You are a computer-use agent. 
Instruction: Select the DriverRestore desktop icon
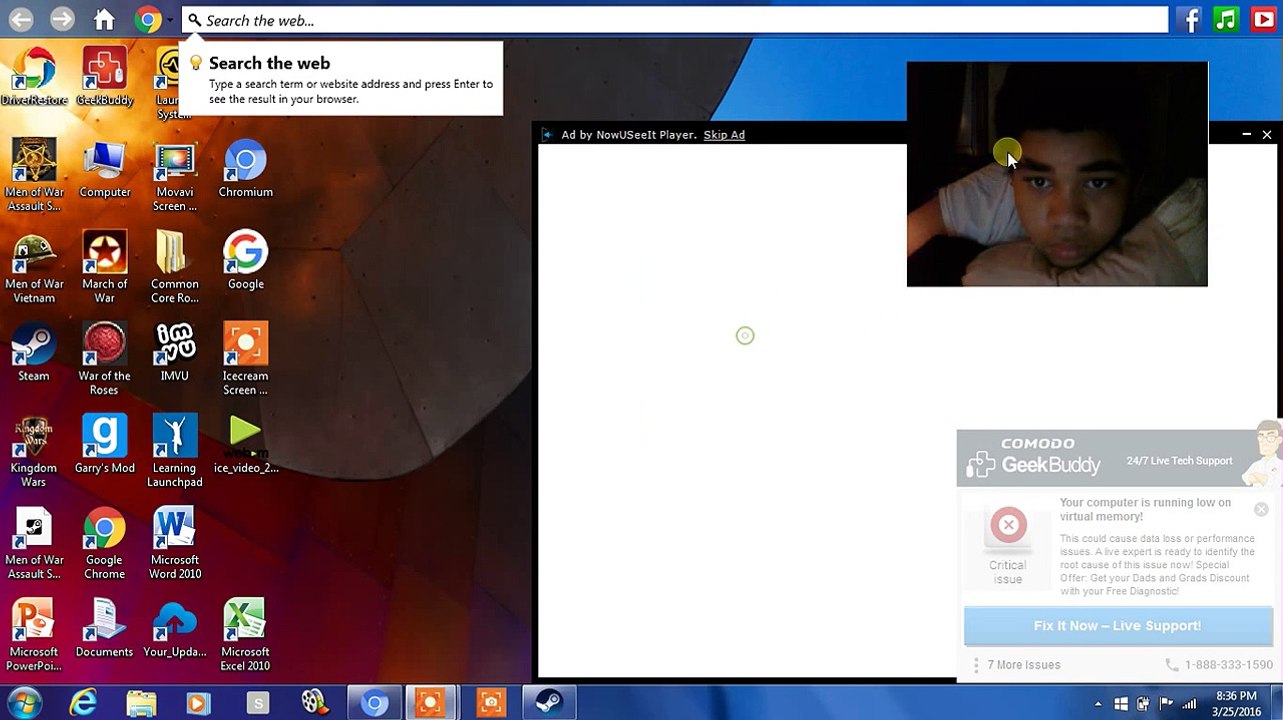(34, 76)
